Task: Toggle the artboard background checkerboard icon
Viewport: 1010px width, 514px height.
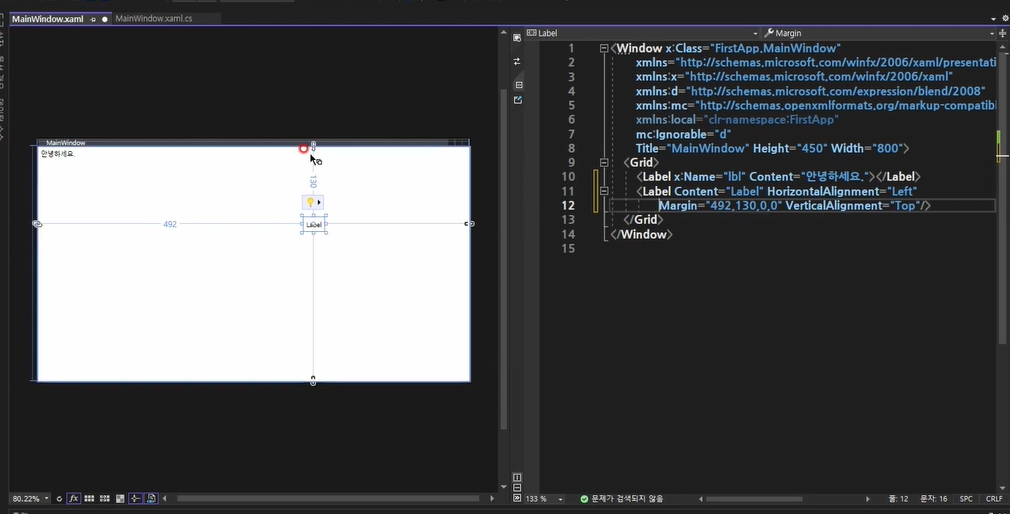Action: click(120, 499)
